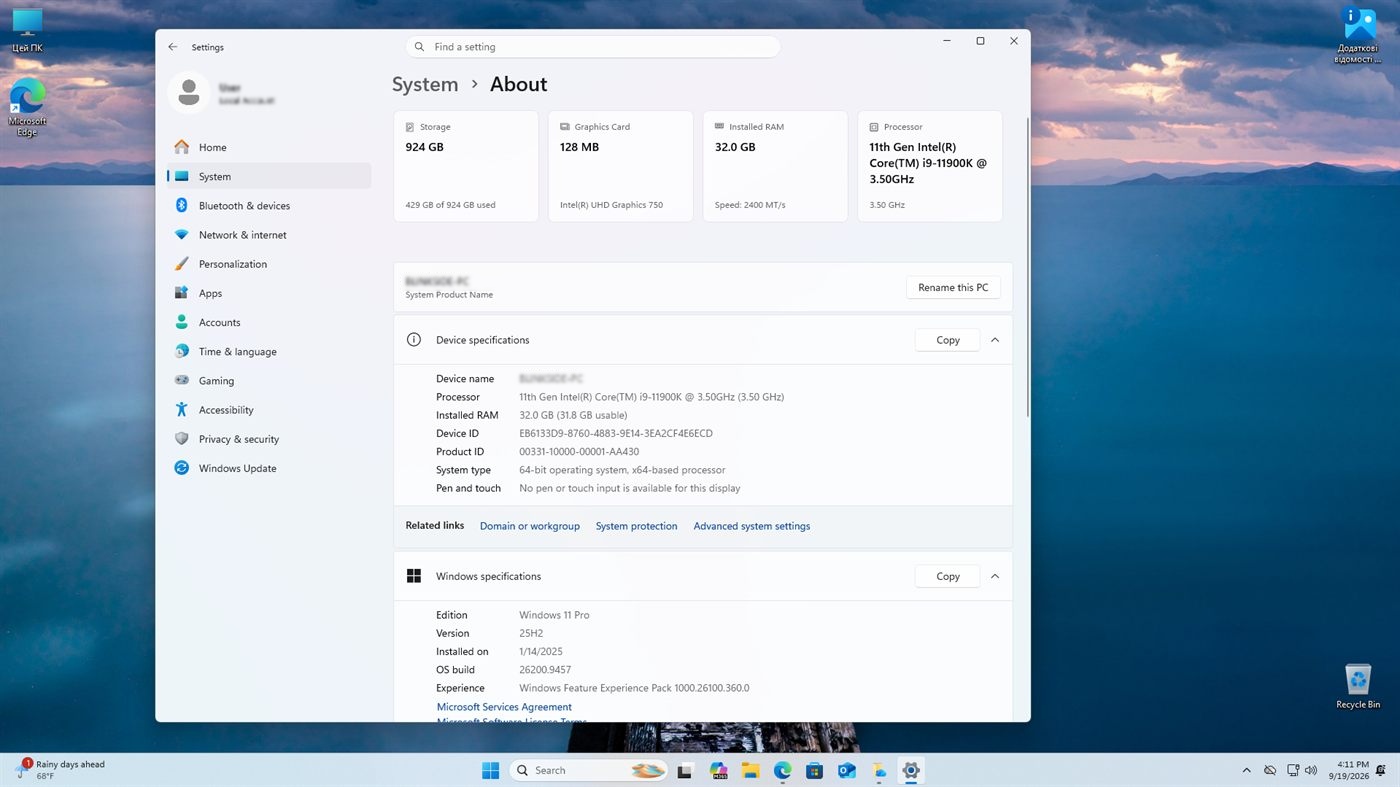Select the Цей ПК desktop icon
Viewport: 1400px width, 787px height.
pyautogui.click(x=27, y=30)
